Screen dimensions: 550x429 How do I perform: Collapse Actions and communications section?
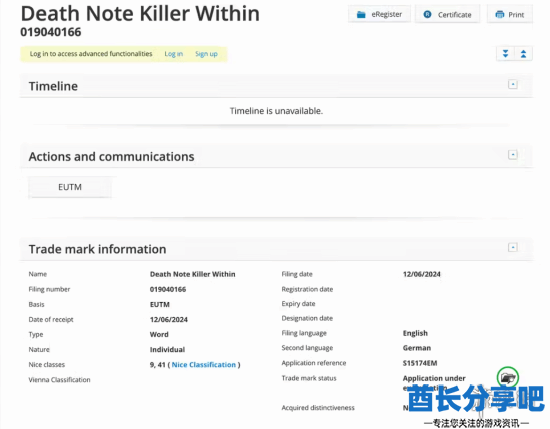[513, 154]
